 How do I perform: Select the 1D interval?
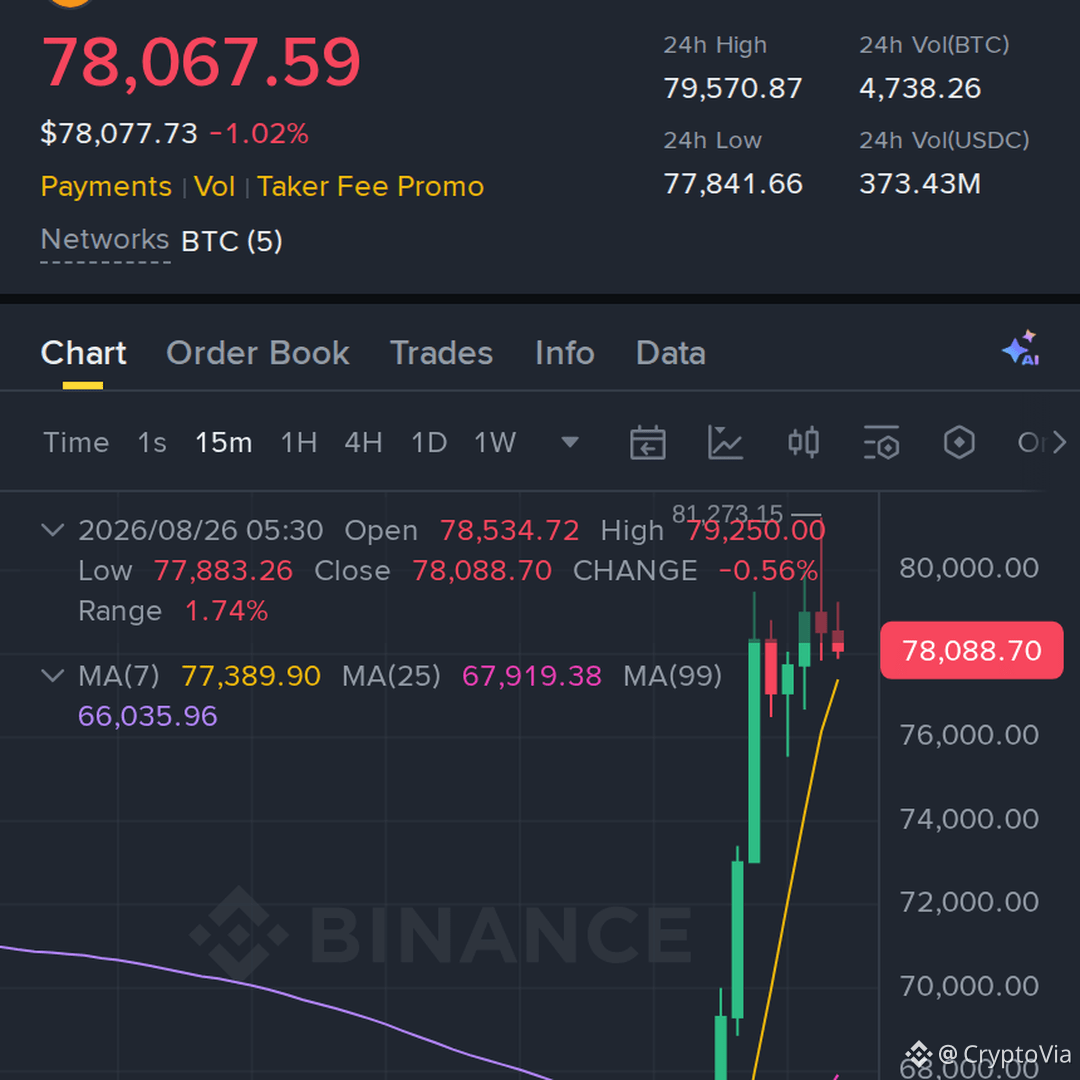pos(429,442)
